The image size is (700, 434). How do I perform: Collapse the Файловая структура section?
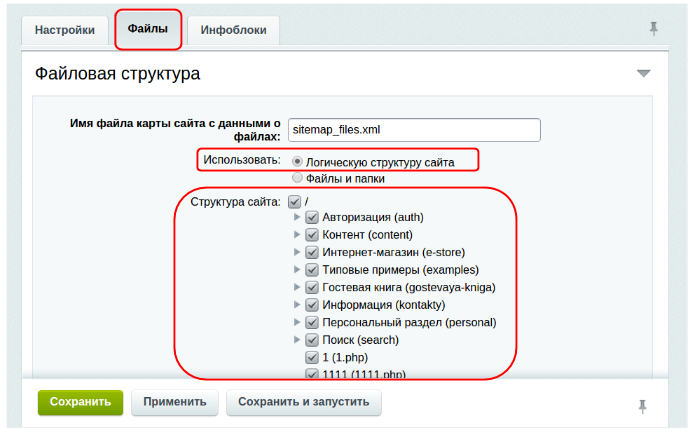[x=643, y=74]
